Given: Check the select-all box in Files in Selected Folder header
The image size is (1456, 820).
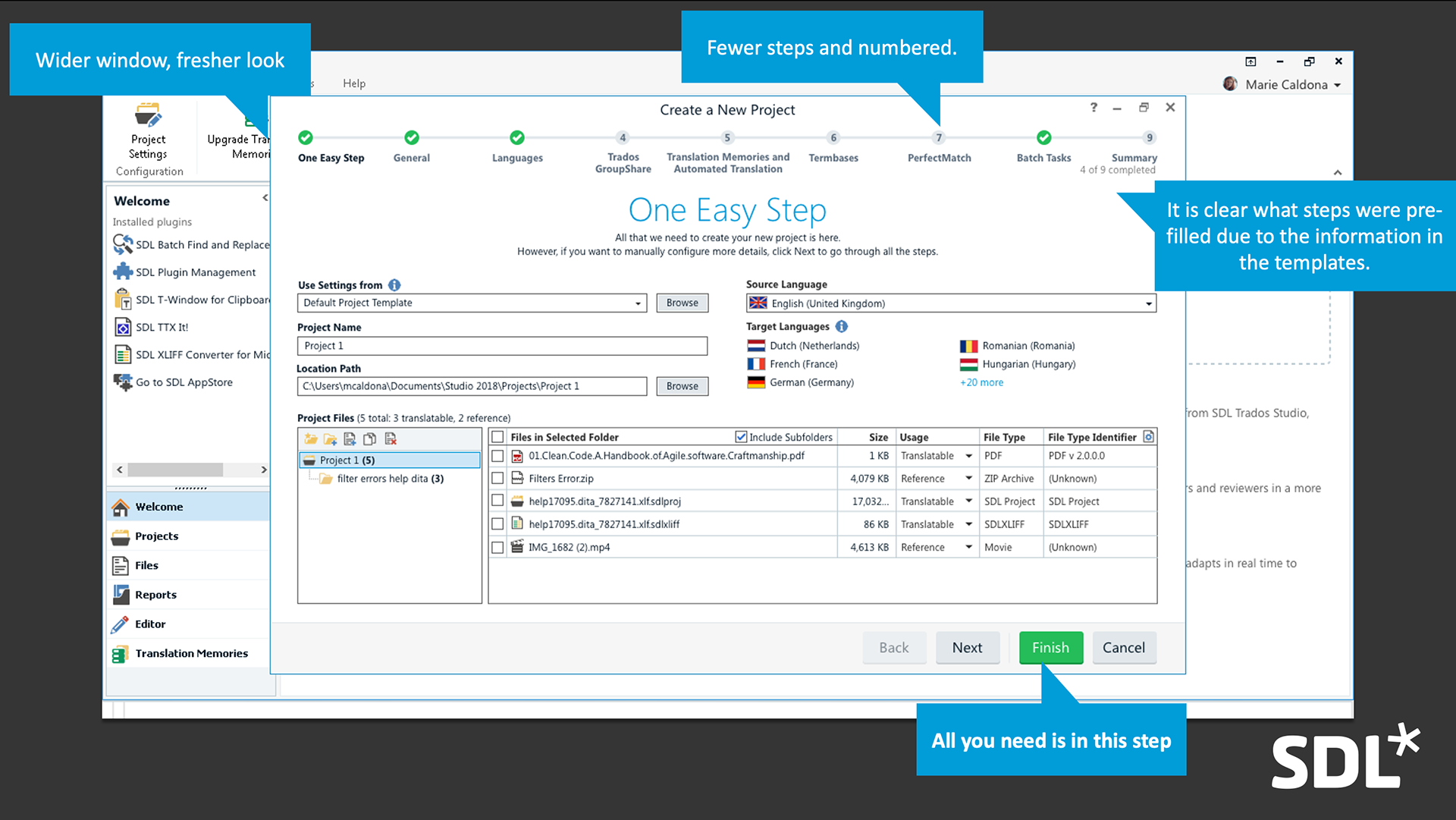Looking at the screenshot, I should pos(497,437).
